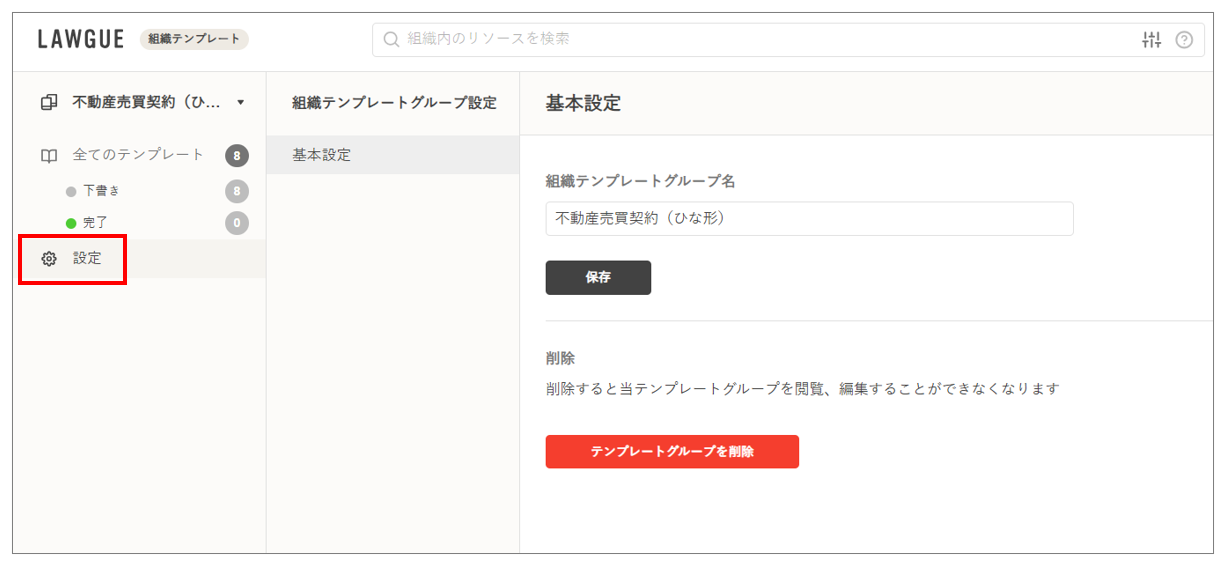1225x566 pixels.
Task: Click the template group icon in sidebar header
Action: [x=49, y=103]
